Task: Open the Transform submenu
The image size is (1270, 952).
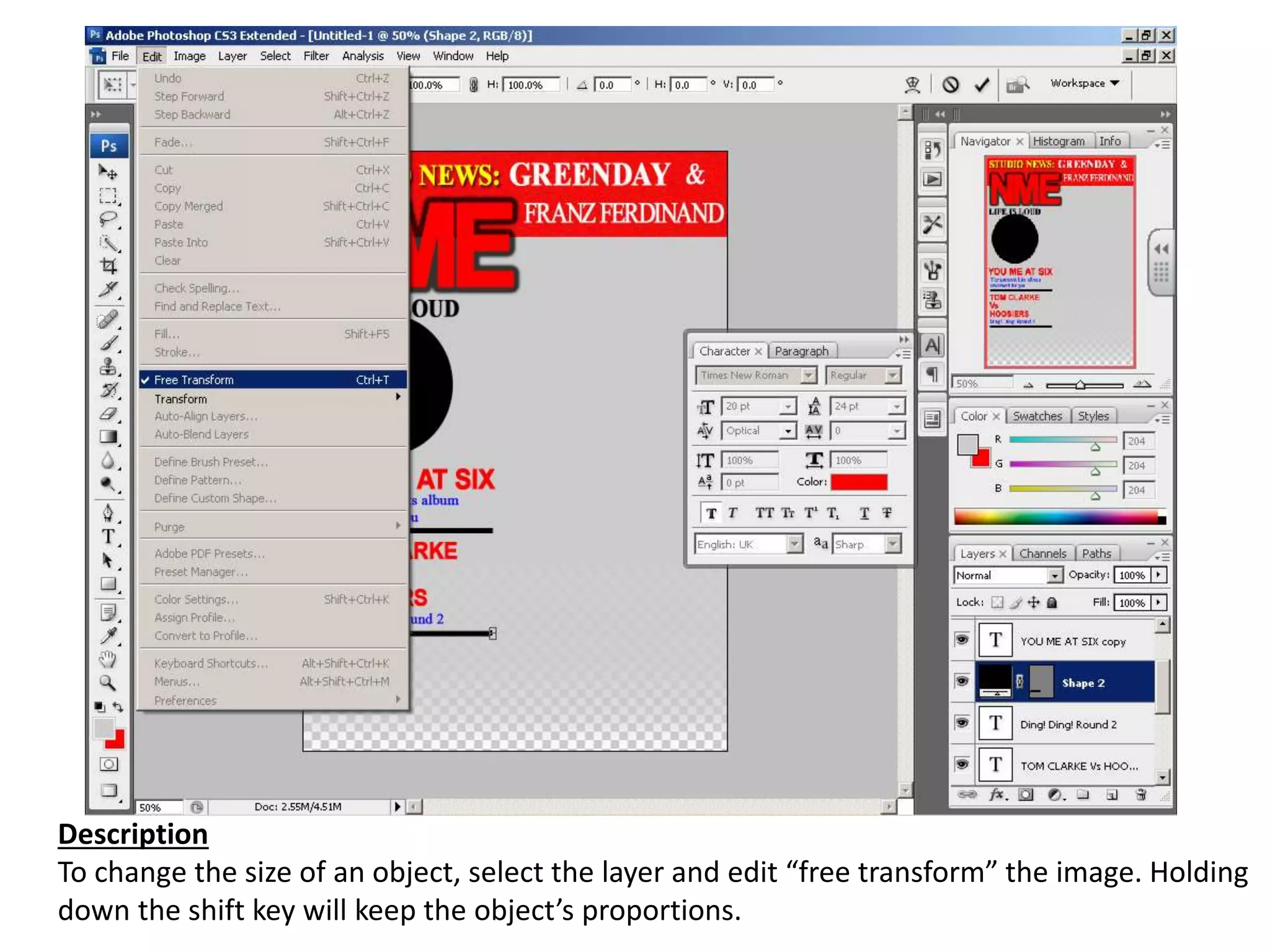Action: coord(273,399)
